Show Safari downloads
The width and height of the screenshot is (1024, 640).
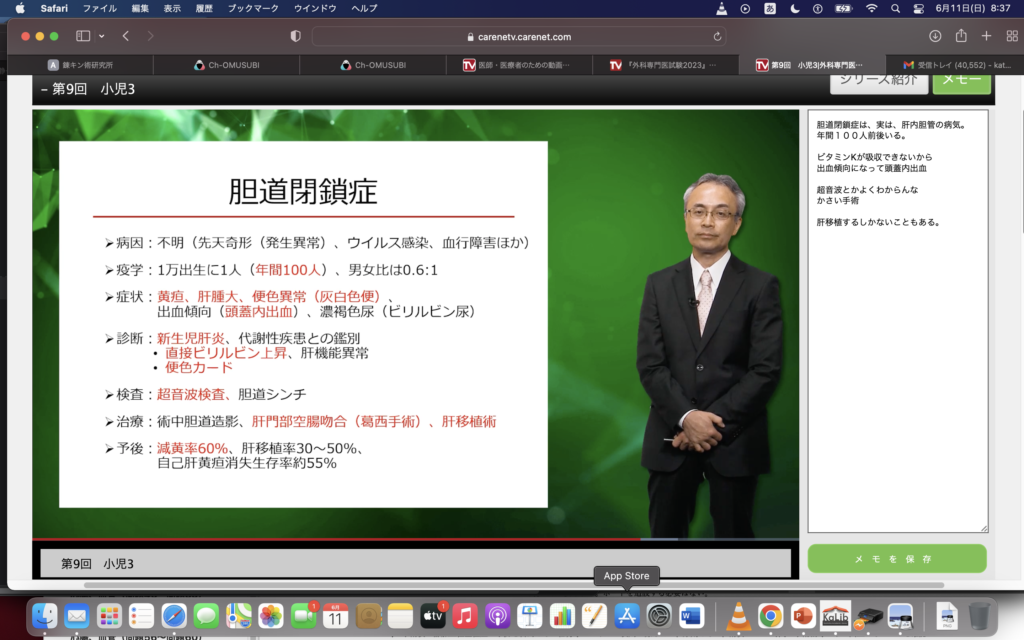point(935,36)
